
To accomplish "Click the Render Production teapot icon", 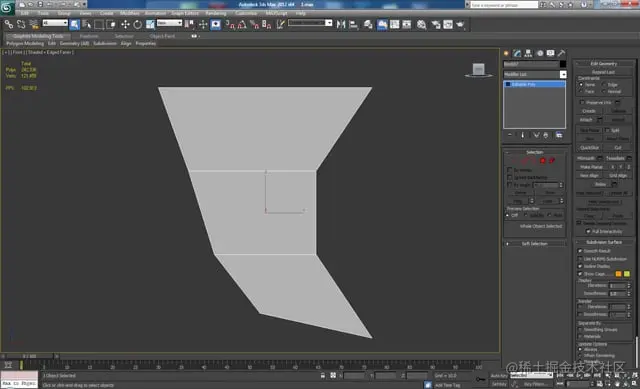I will 460,24.
